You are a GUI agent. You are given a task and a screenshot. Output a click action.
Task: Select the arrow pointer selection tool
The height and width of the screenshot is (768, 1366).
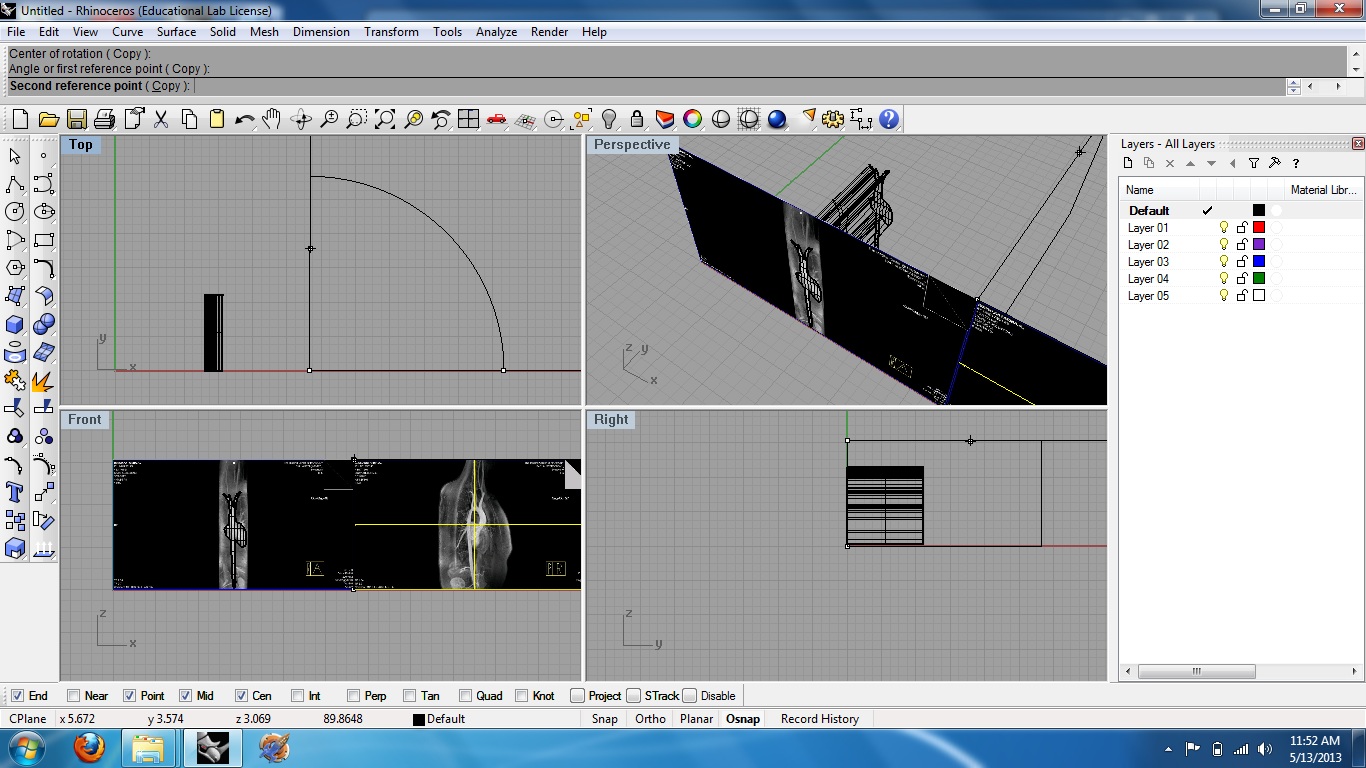click(x=15, y=156)
